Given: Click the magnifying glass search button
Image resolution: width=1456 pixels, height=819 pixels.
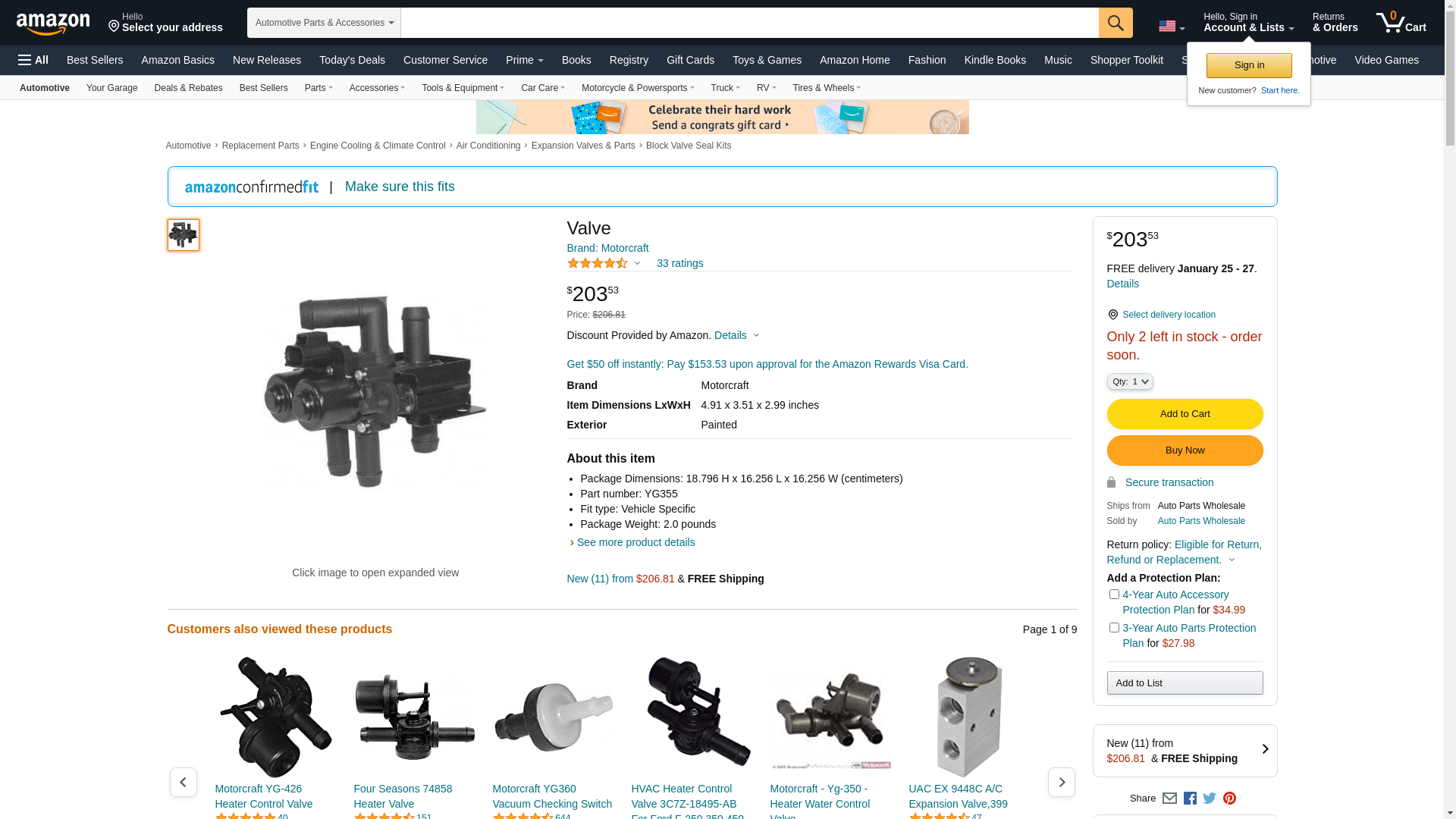Looking at the screenshot, I should (x=1115, y=23).
